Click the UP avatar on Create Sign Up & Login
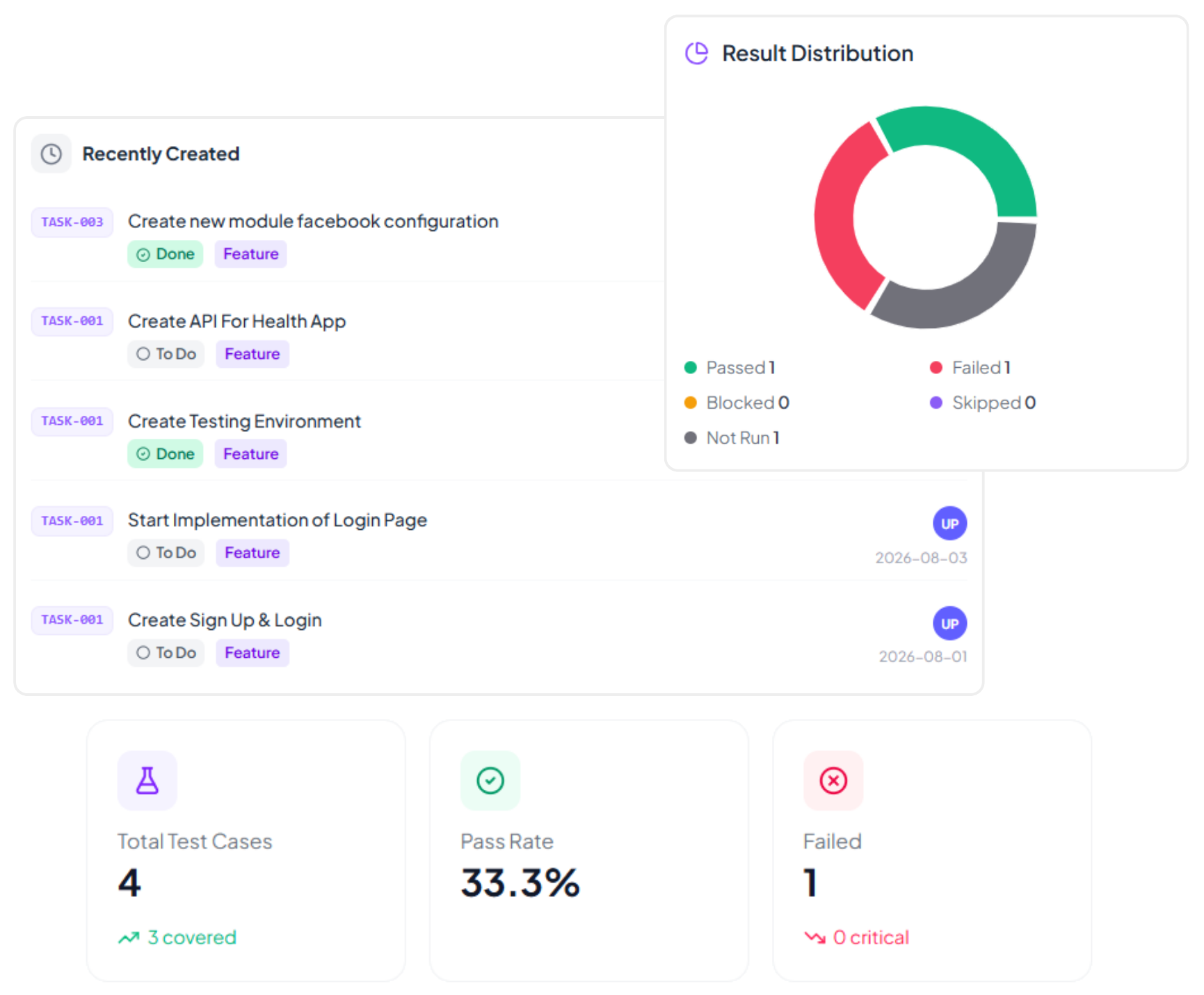The width and height of the screenshot is (1204, 995). click(x=949, y=624)
